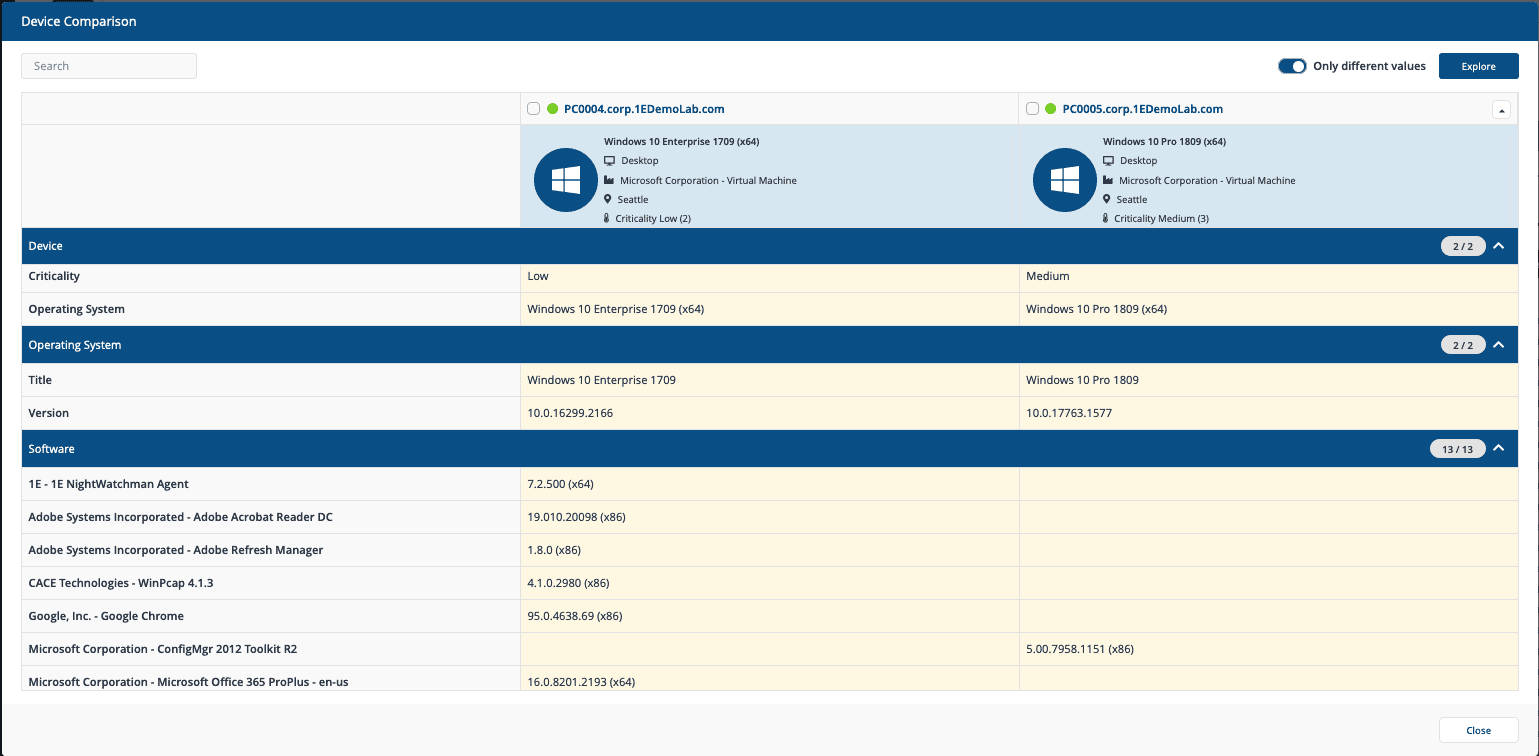Viewport: 1539px width, 756px height.
Task: Select the Microsoft Office 365 ProPlus row
Action: click(x=770, y=679)
